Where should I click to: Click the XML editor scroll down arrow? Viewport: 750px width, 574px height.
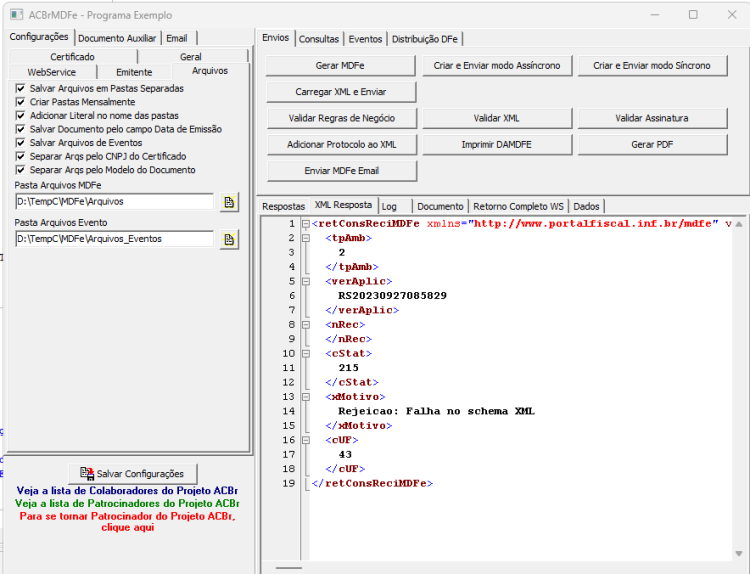coord(739,553)
